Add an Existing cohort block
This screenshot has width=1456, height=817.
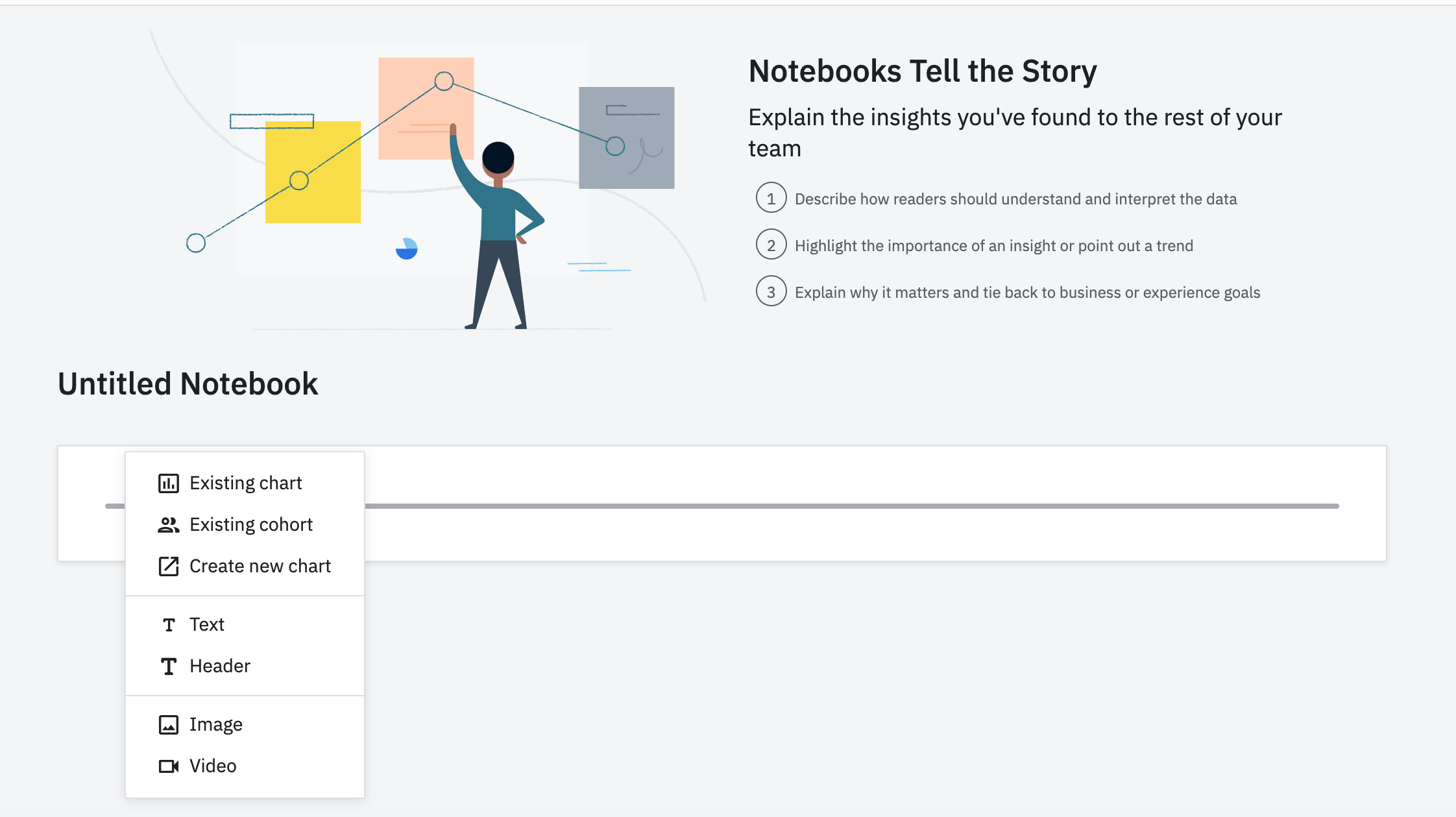(x=250, y=524)
